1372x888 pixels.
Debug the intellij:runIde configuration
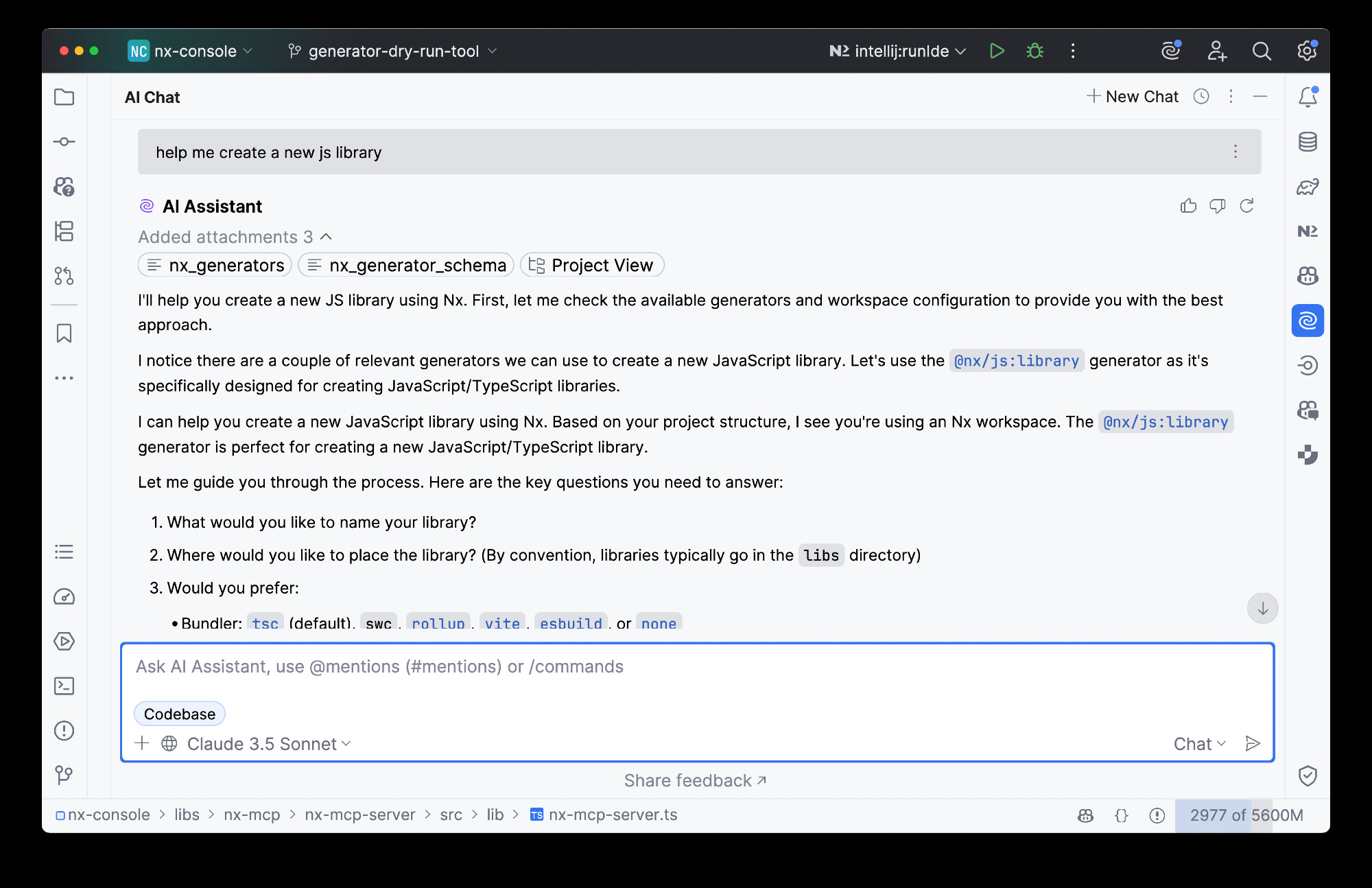[1034, 51]
